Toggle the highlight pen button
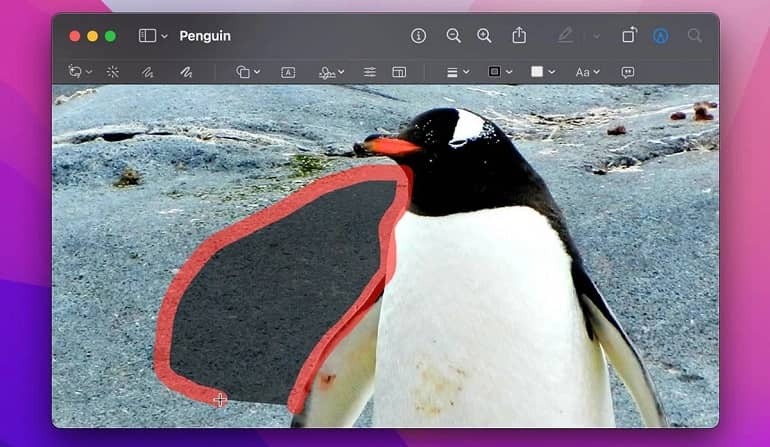The height and width of the screenshot is (447, 770). pyautogui.click(x=566, y=35)
